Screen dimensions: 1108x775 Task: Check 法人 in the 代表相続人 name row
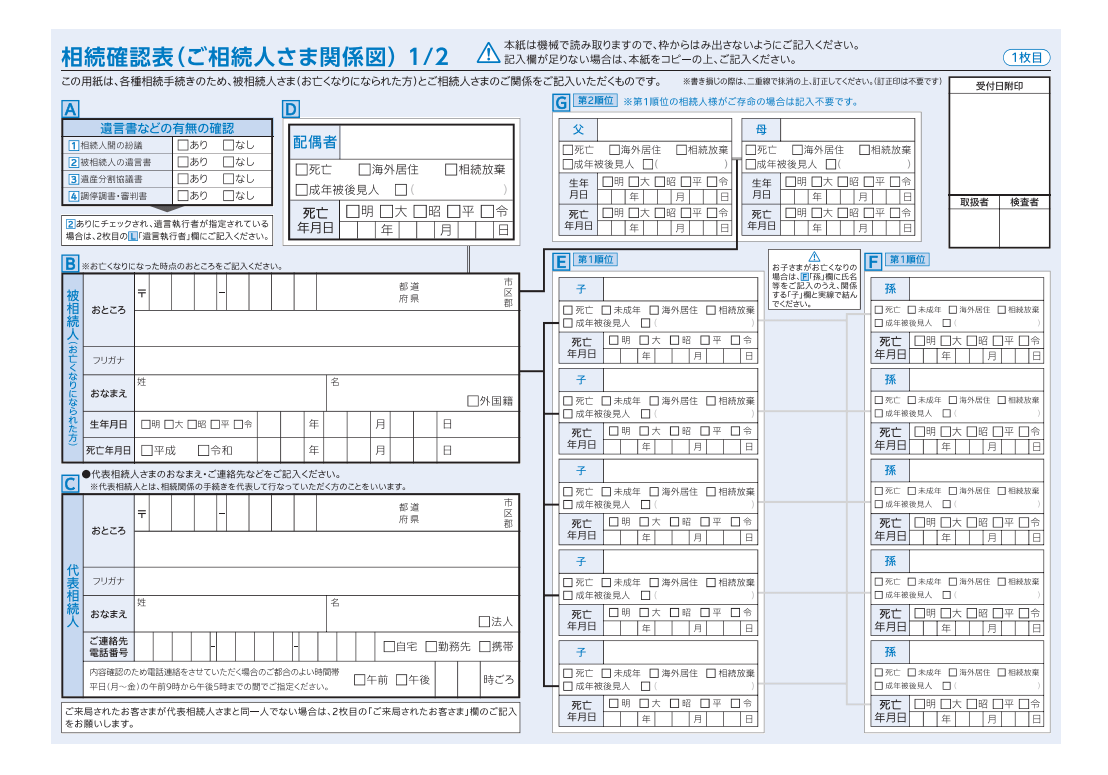[x=484, y=622]
